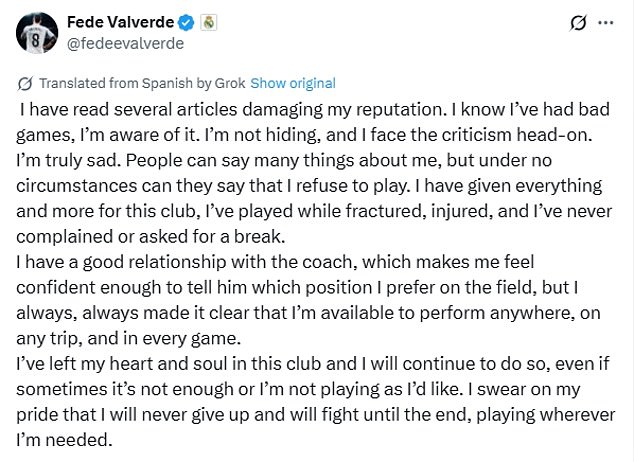This screenshot has width=634, height=462.
Task: Click the small Grok icon beside translation note
Action: coord(25,83)
